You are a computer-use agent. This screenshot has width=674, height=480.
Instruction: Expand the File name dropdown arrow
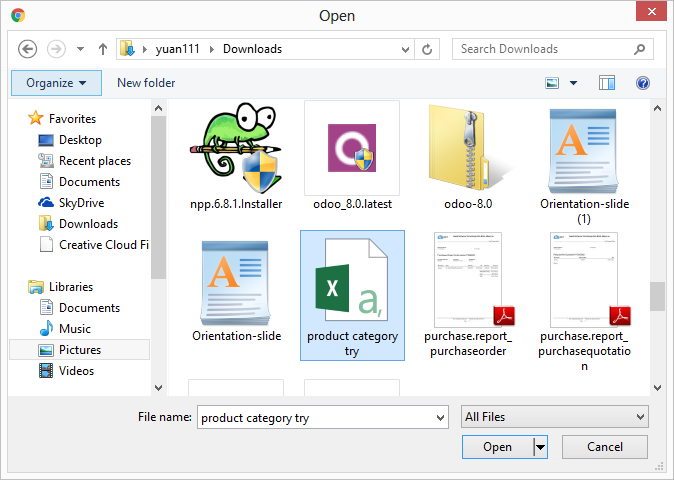(x=440, y=417)
